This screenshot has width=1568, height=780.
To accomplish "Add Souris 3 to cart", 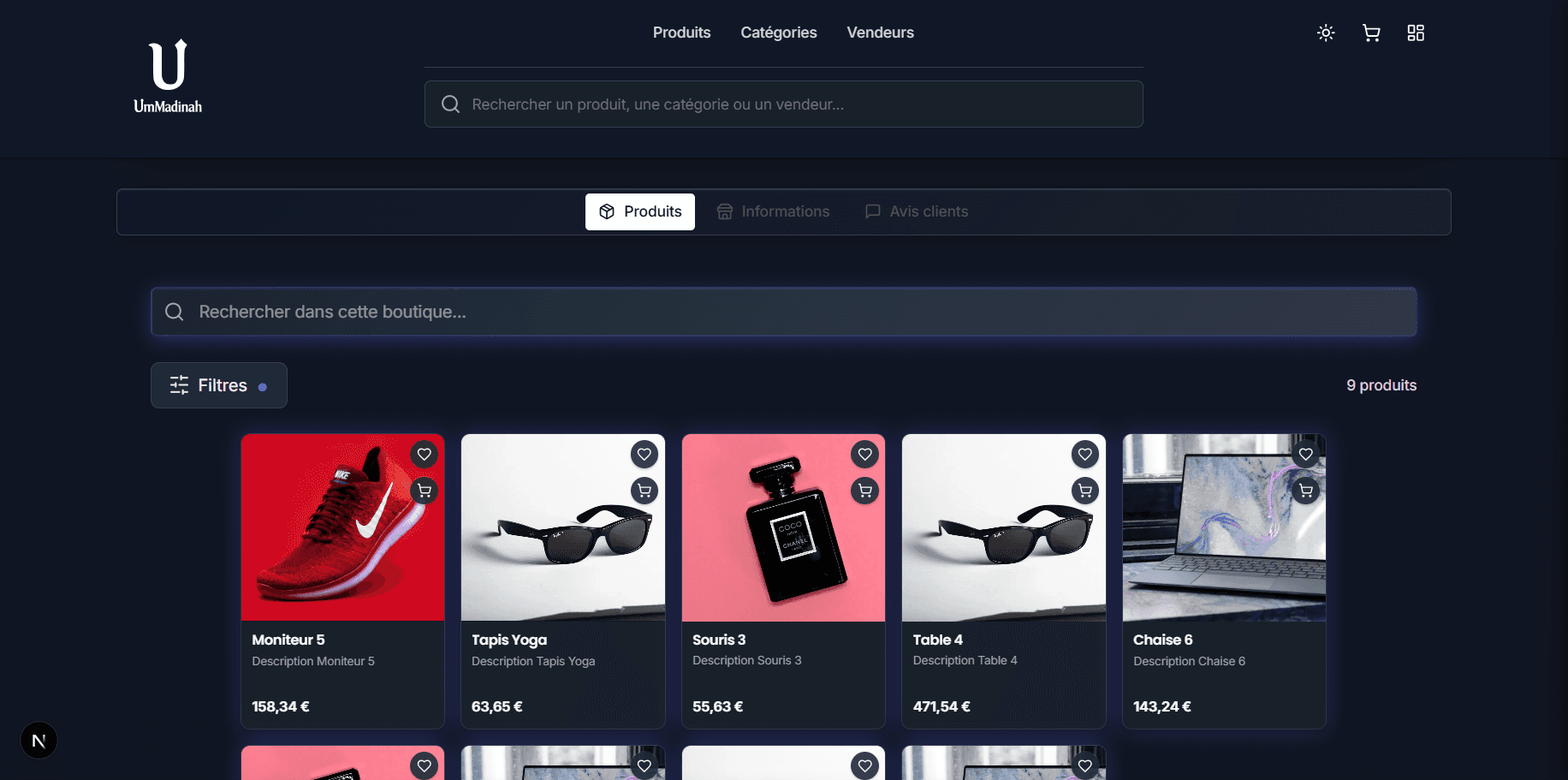I will (x=865, y=491).
